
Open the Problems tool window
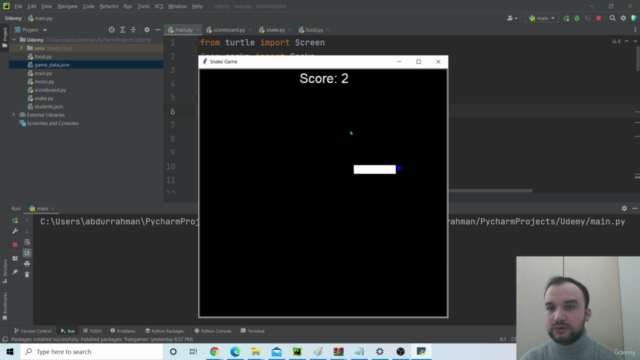(123, 331)
